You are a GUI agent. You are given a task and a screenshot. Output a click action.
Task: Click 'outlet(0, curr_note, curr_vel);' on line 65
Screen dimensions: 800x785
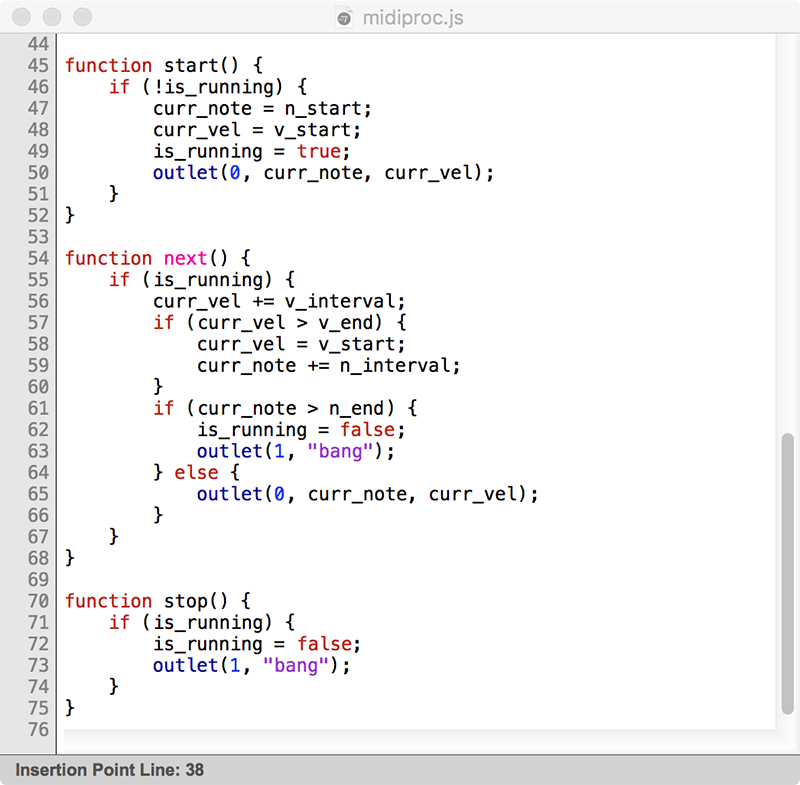(367, 494)
